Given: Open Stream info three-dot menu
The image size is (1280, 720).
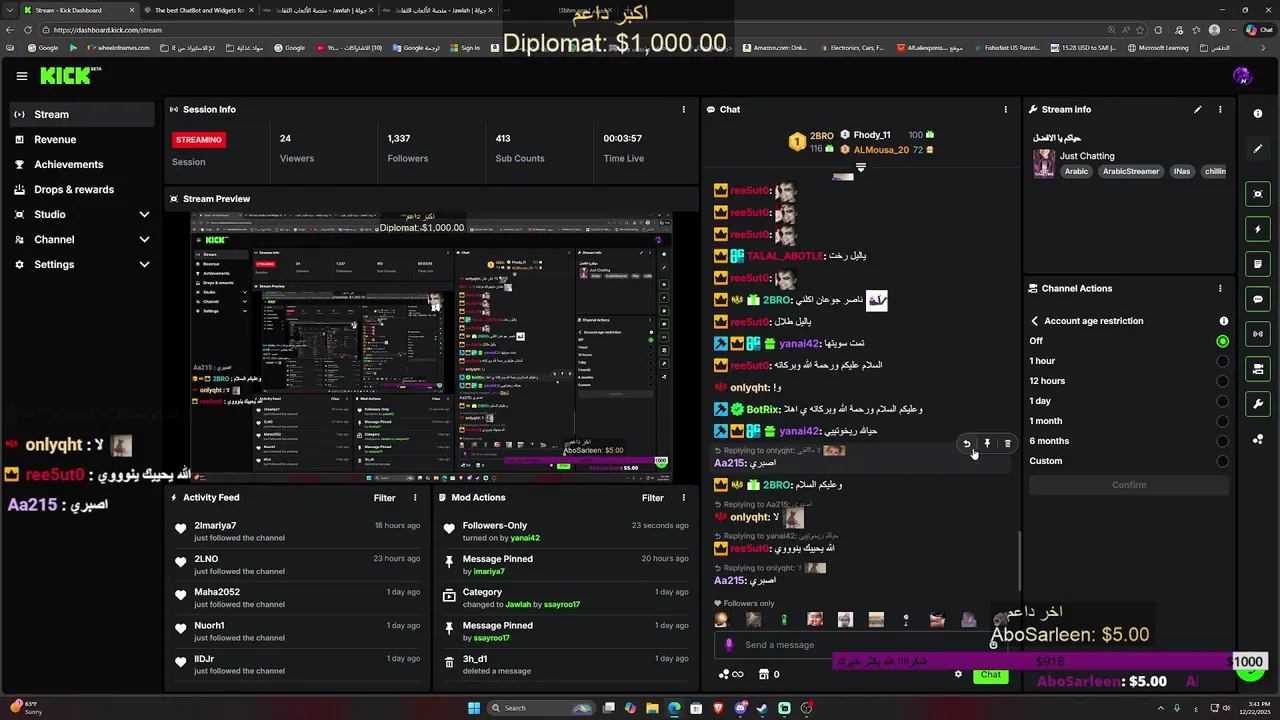Looking at the screenshot, I should [1220, 109].
